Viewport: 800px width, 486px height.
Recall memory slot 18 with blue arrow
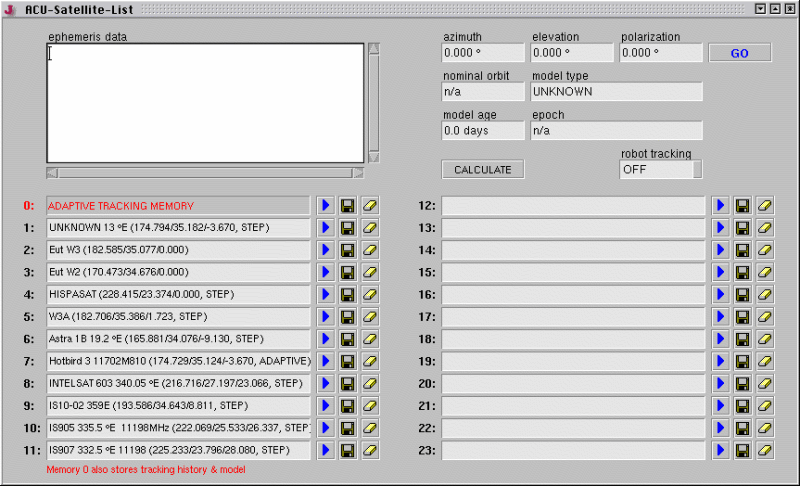pos(720,339)
